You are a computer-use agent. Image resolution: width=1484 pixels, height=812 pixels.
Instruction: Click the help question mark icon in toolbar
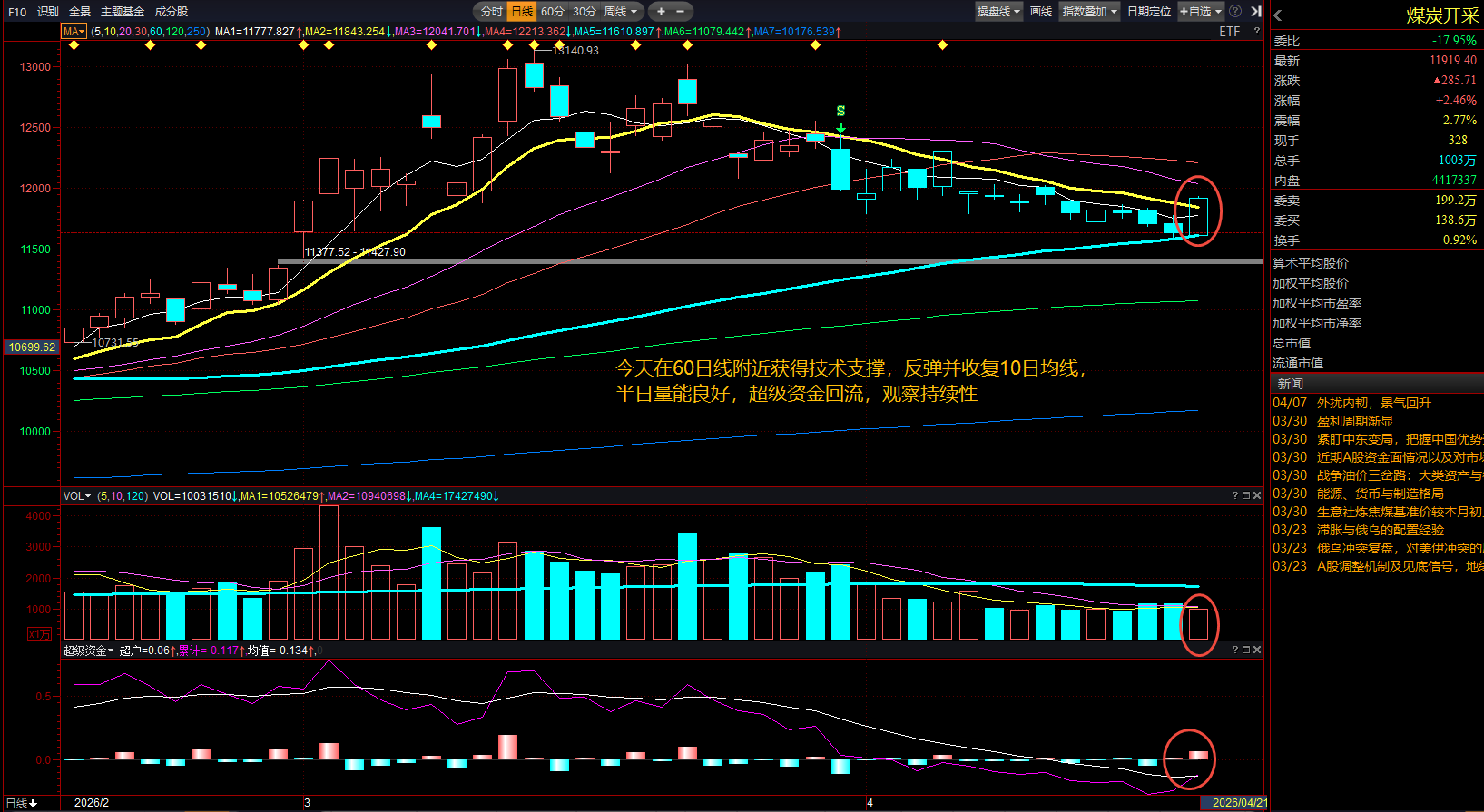click(x=1235, y=11)
